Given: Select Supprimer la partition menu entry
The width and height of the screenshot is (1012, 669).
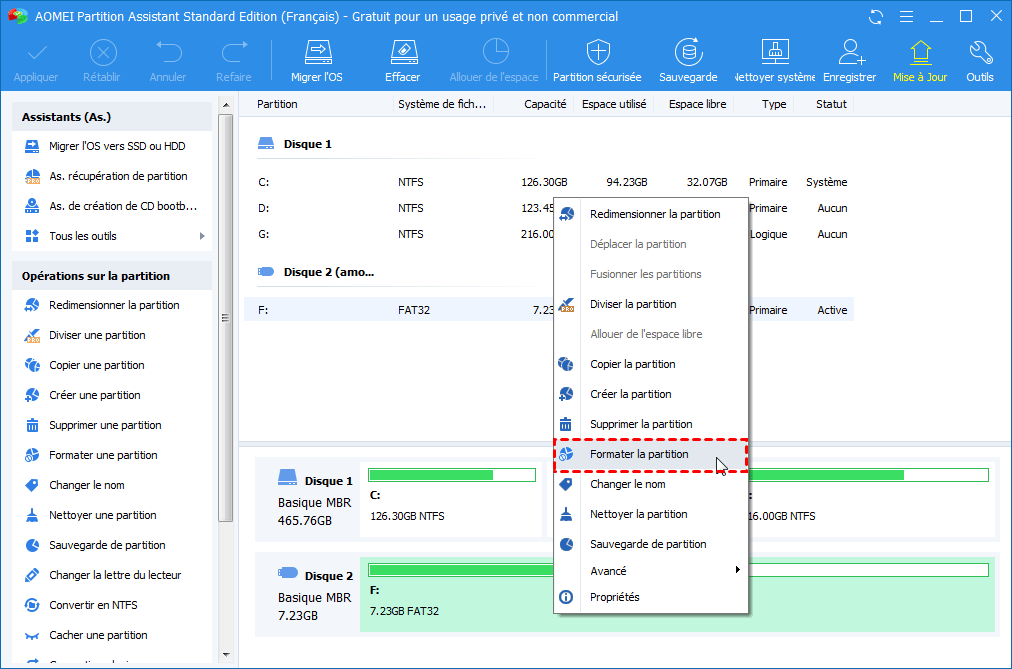Looking at the screenshot, I should (641, 424).
